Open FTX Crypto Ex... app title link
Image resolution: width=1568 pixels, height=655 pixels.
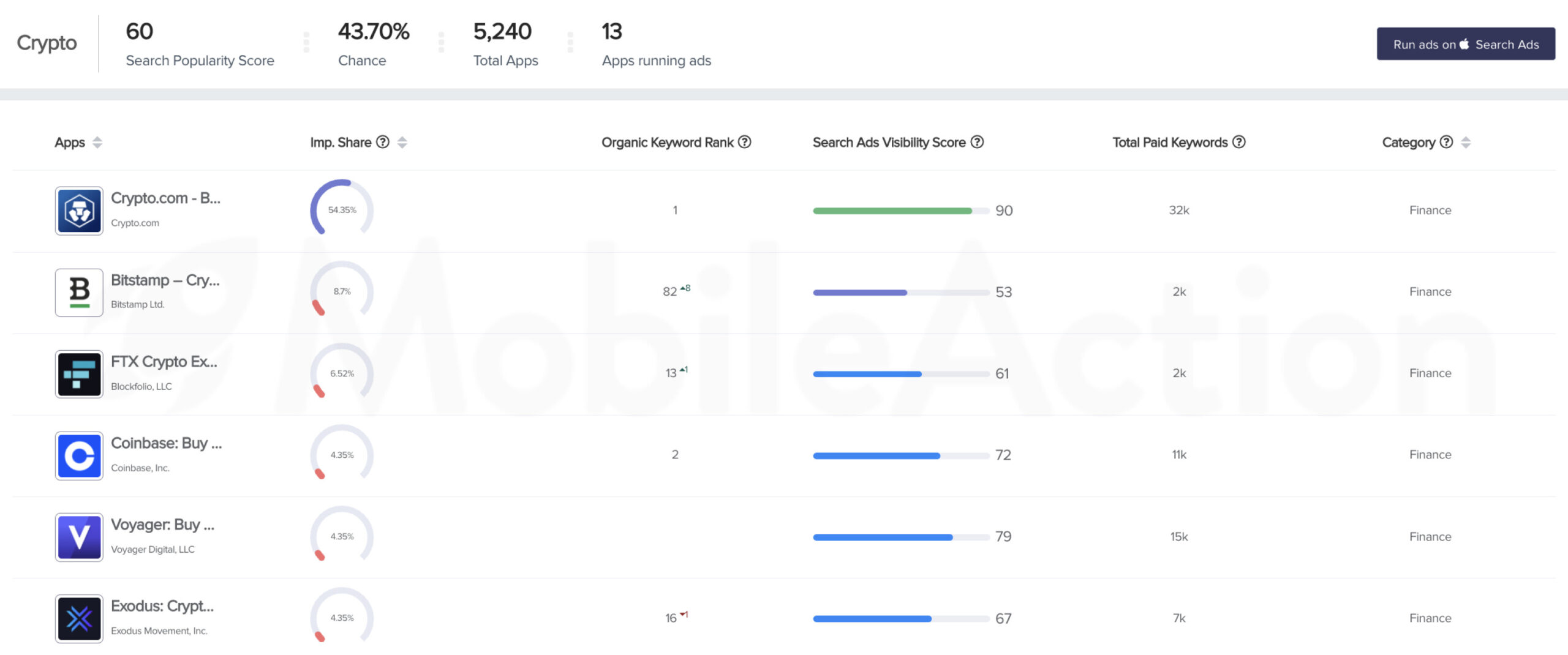164,362
